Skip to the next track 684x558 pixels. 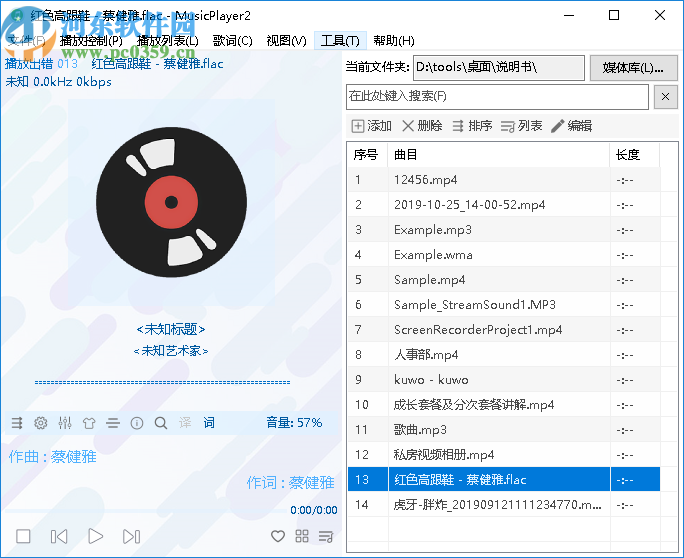tap(131, 536)
